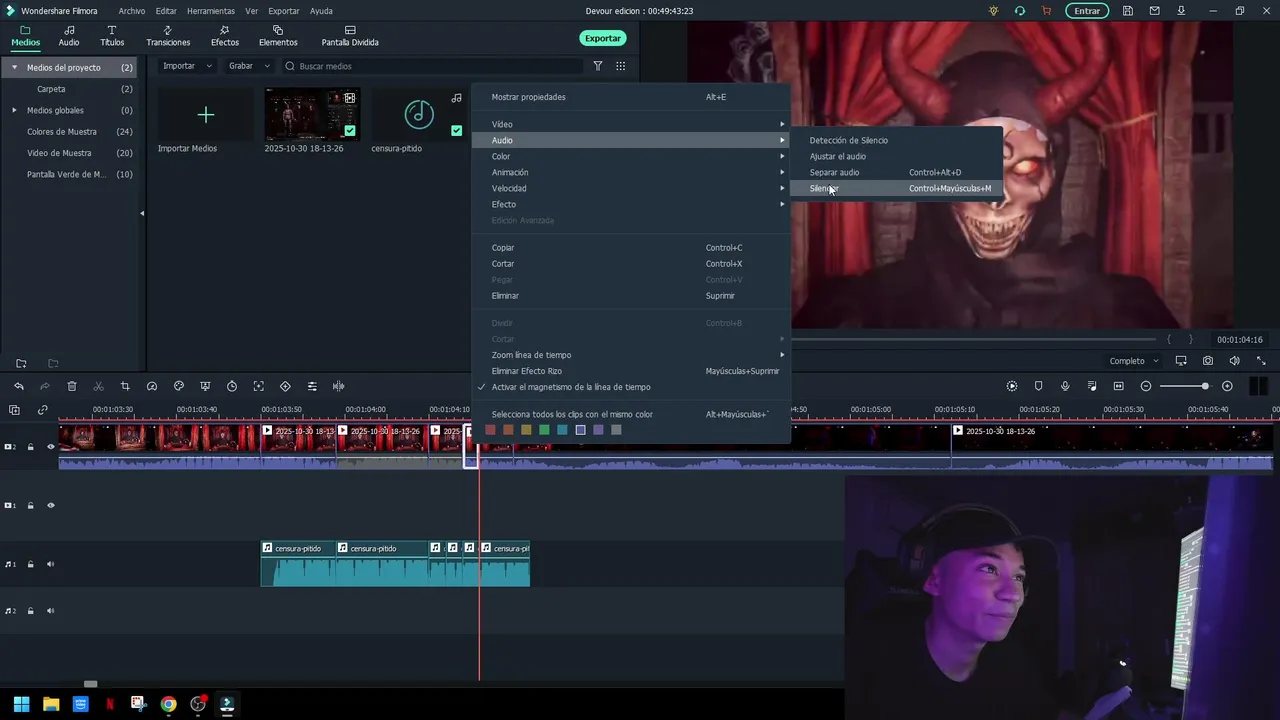The image size is (1280, 720).
Task: Open the shopping cart icon in title bar
Action: pos(1046,11)
